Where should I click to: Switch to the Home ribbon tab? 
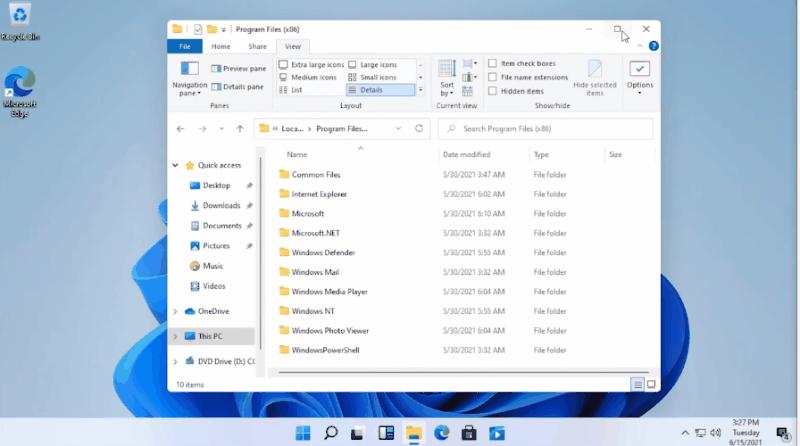point(221,46)
